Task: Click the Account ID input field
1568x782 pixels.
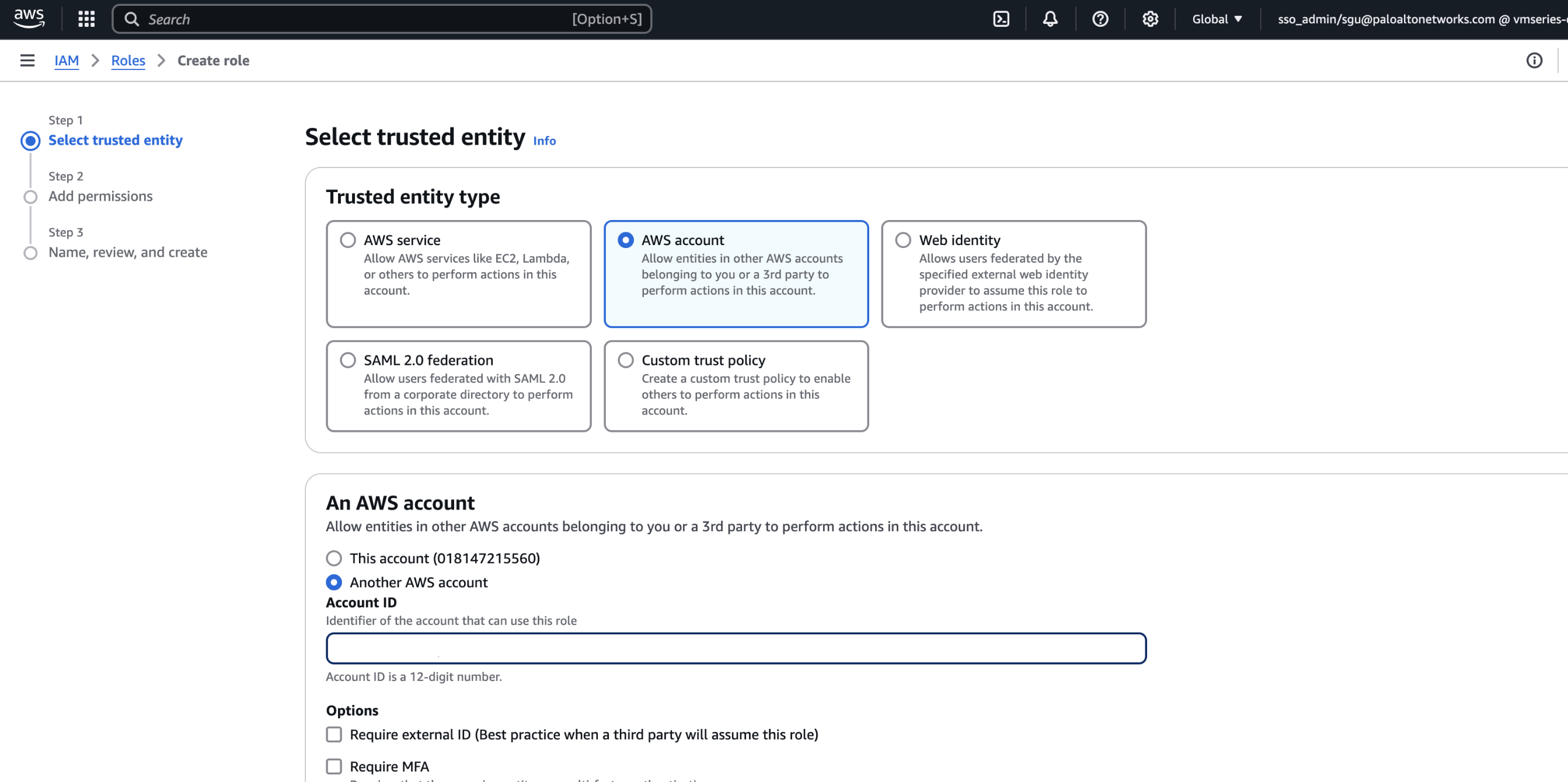Action: coord(736,648)
